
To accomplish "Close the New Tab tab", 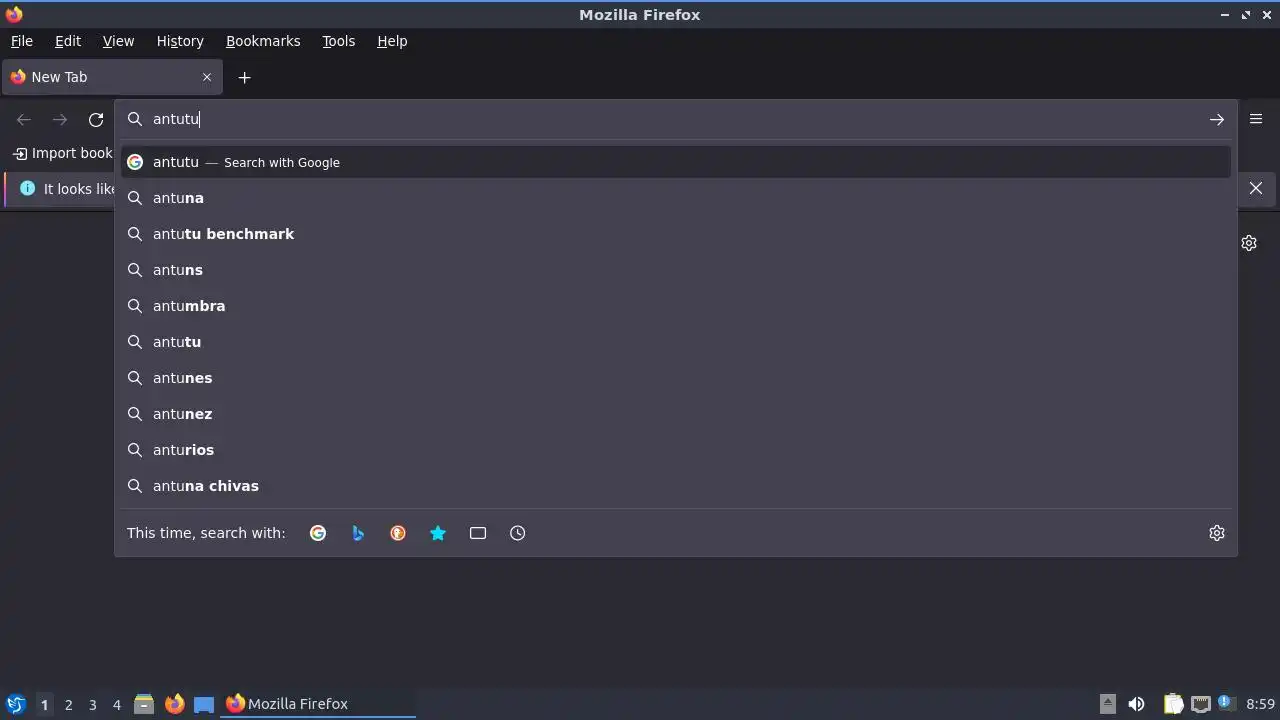I will pos(207,77).
